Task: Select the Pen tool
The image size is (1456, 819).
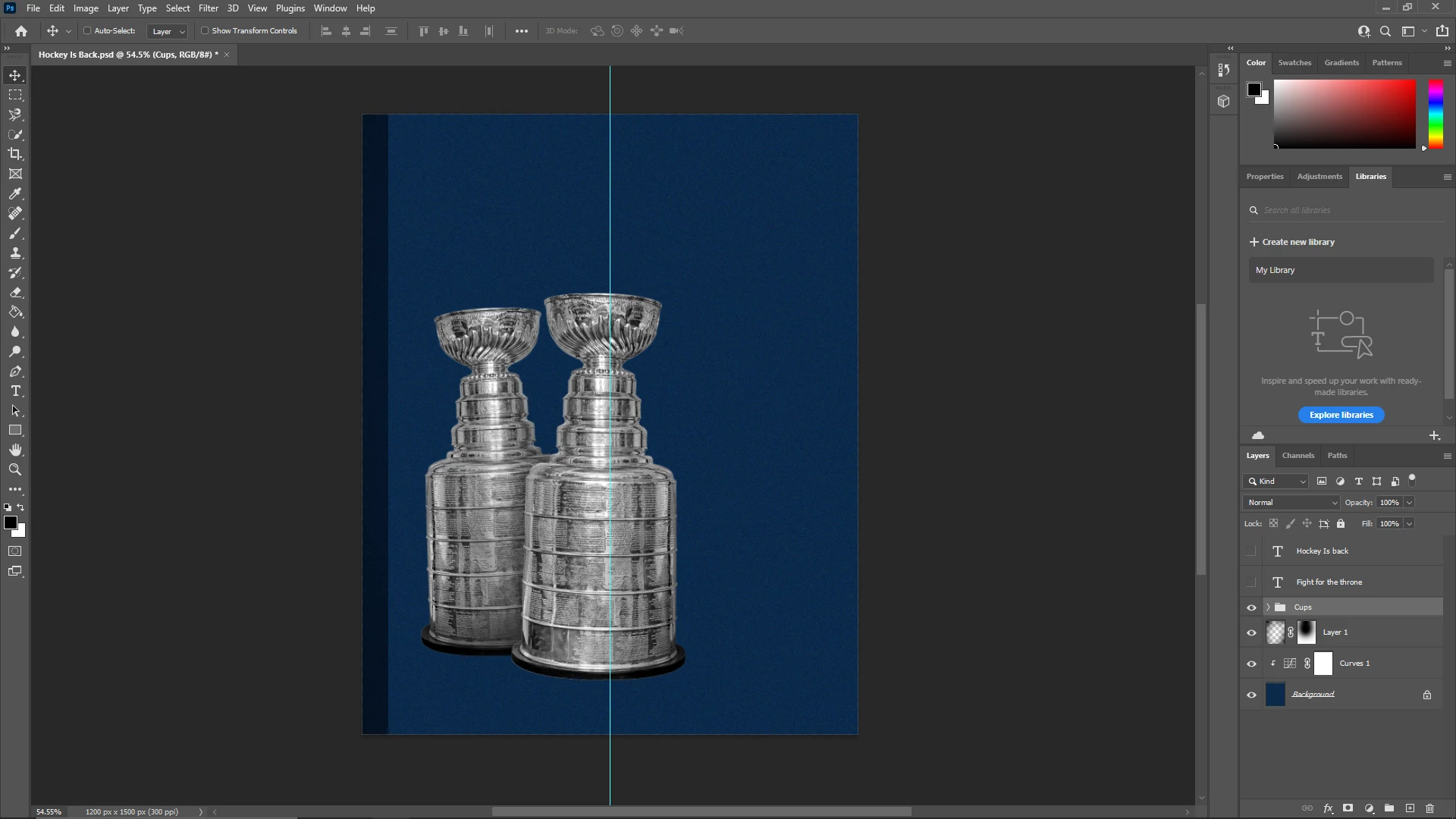Action: click(15, 372)
